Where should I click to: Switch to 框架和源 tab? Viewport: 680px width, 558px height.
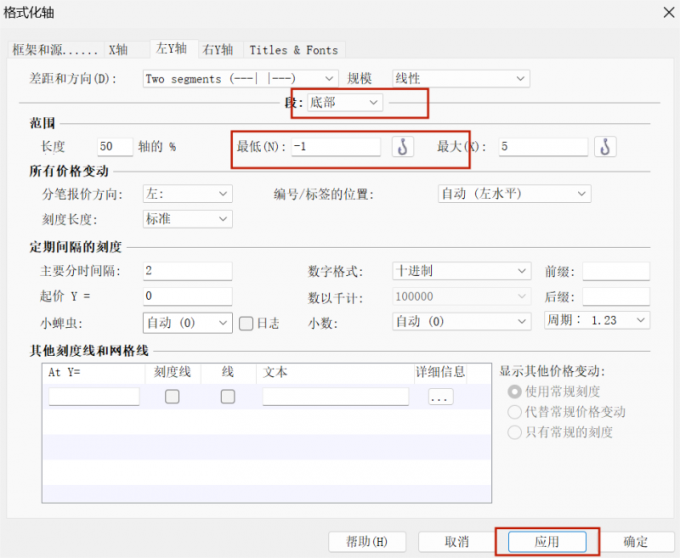[55, 50]
